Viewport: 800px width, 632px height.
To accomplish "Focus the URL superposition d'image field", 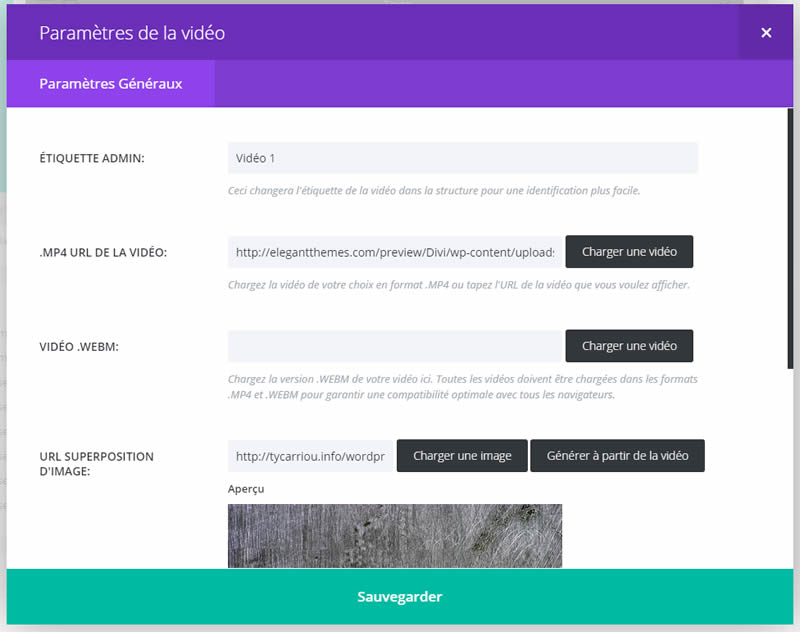I will pyautogui.click(x=310, y=456).
